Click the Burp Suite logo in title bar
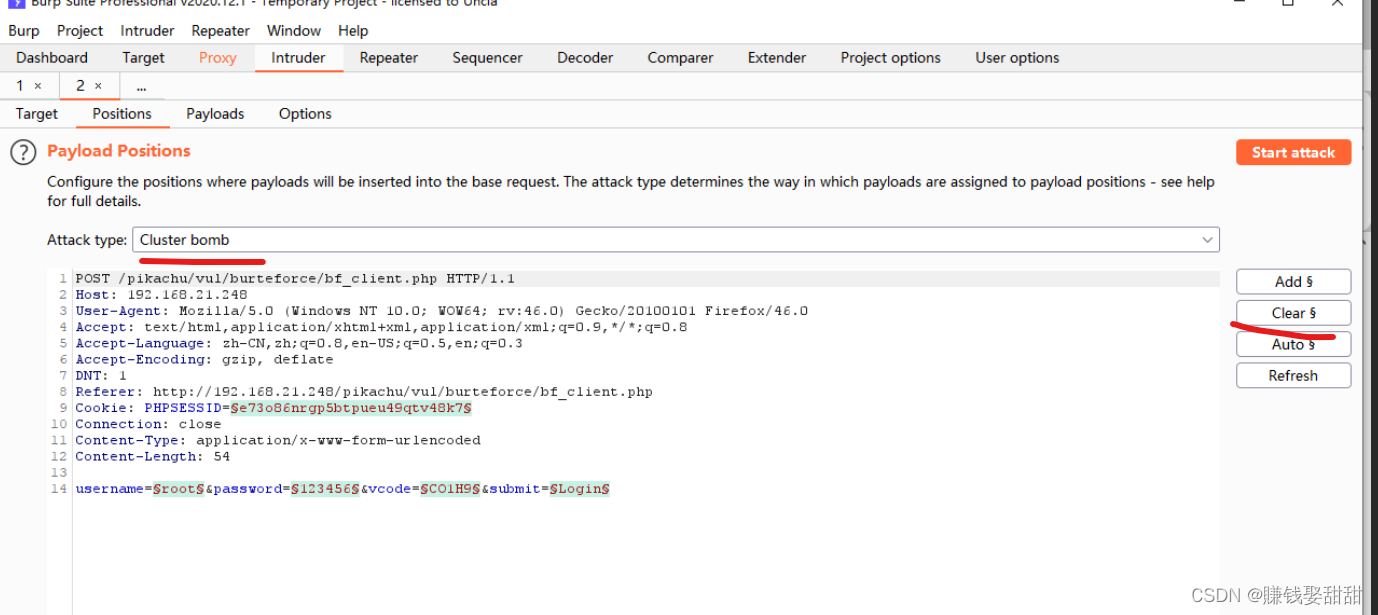This screenshot has width=1378, height=615. coord(16,3)
